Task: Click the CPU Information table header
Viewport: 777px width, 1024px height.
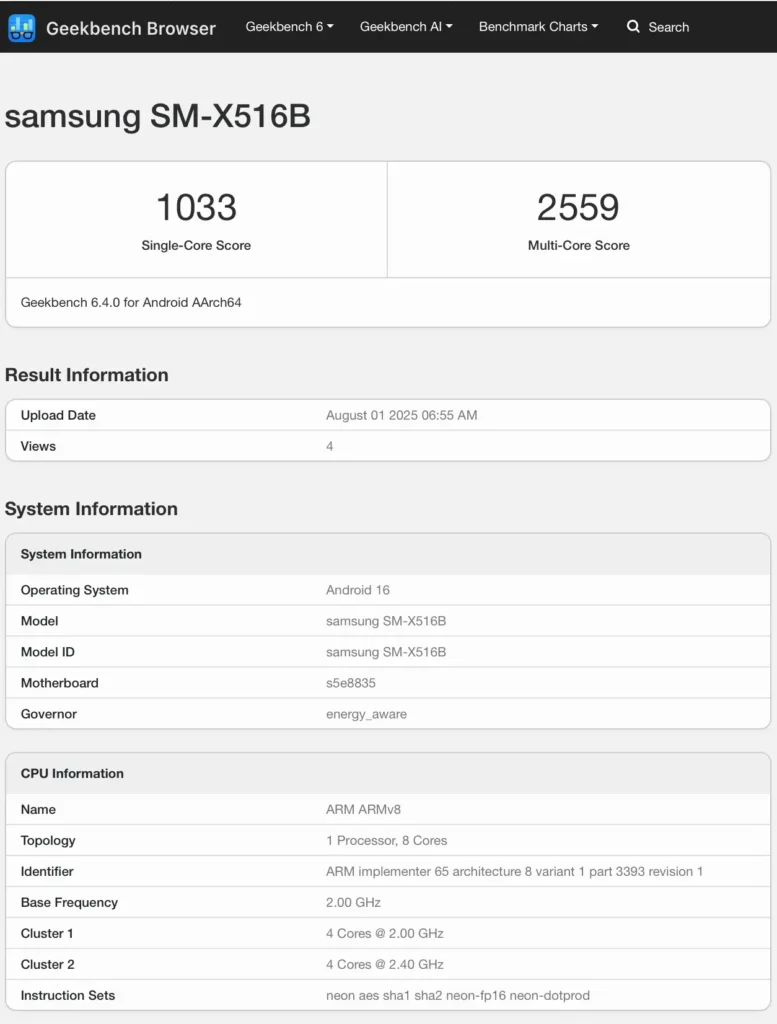Action: [72, 773]
